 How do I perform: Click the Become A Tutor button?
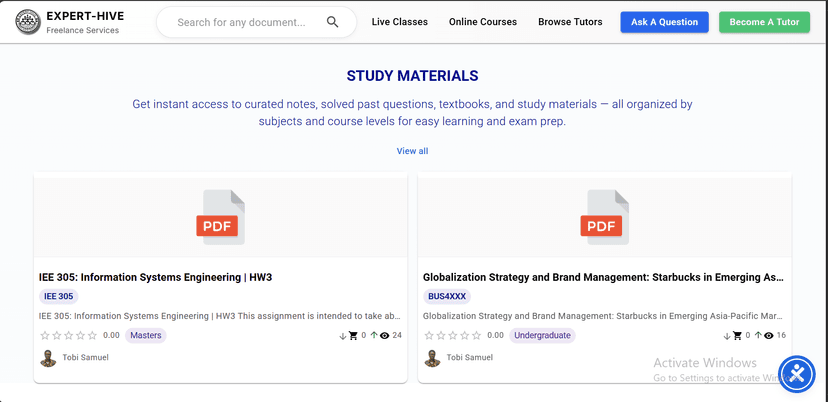(x=764, y=22)
